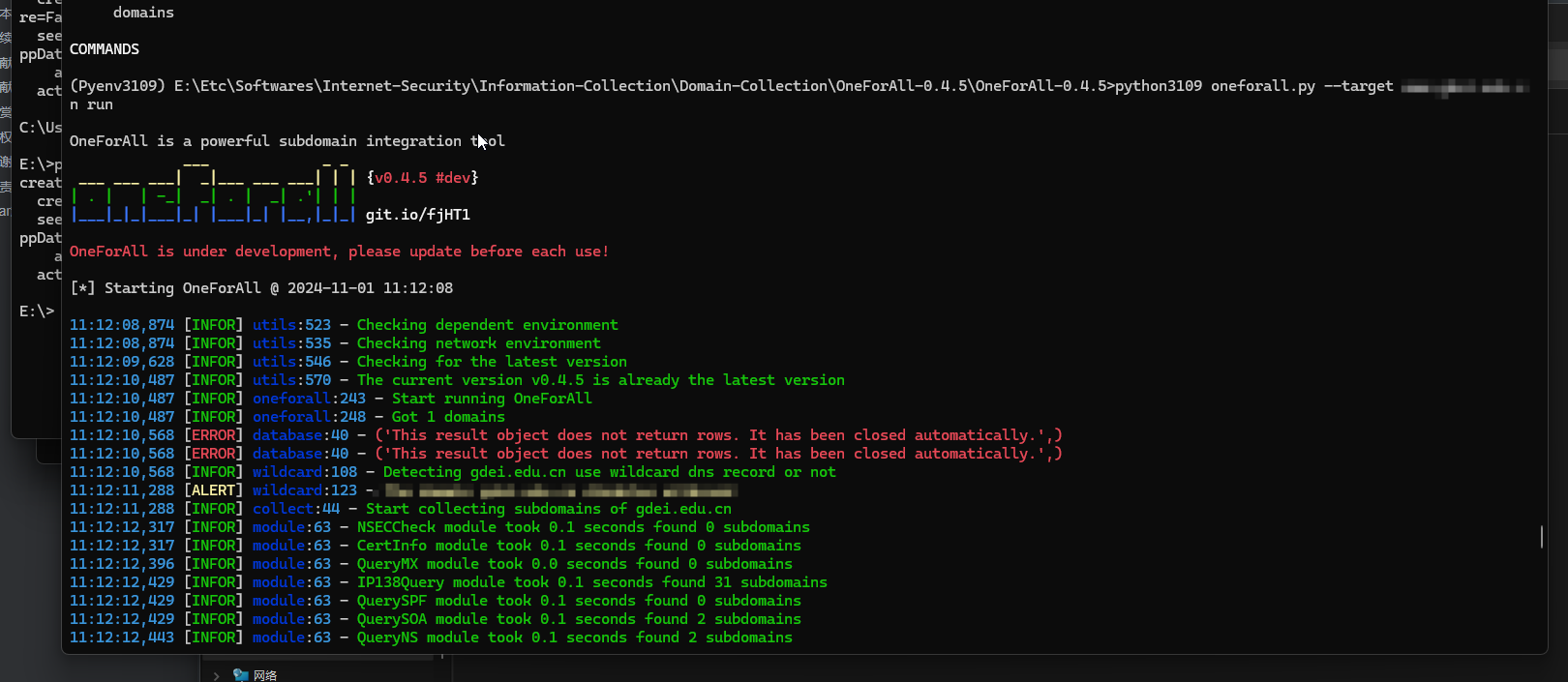The width and height of the screenshot is (1568, 682).
Task: Click the NSECCheck module log line
Action: (583, 527)
